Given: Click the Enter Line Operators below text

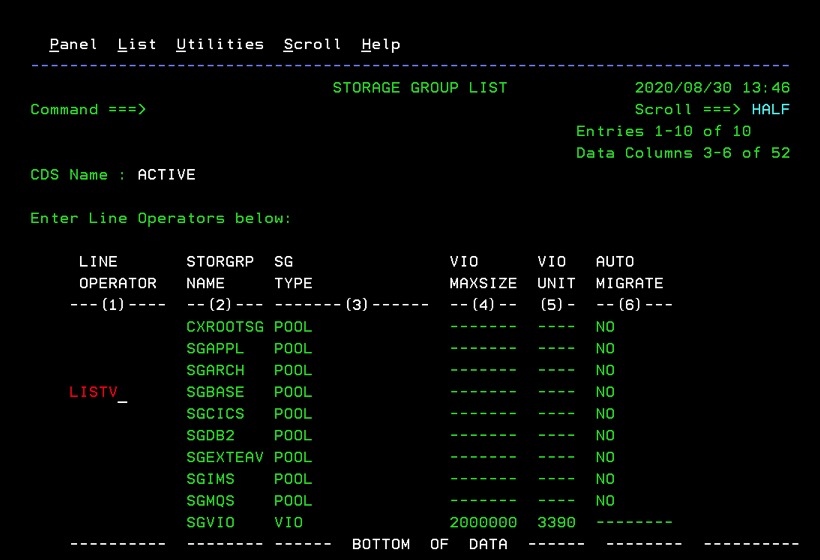Looking at the screenshot, I should tap(161, 218).
